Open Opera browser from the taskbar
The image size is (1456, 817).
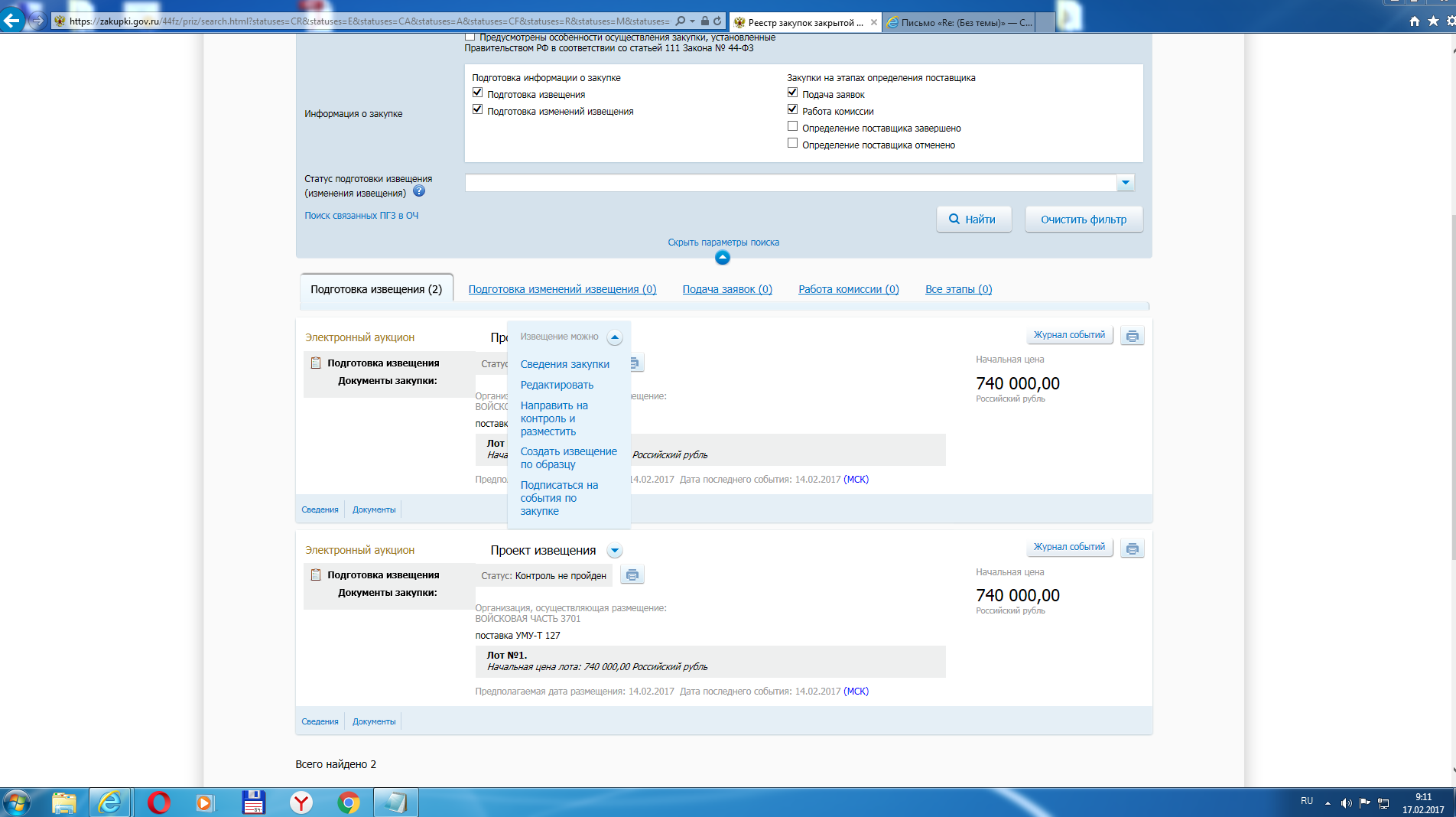coord(159,802)
